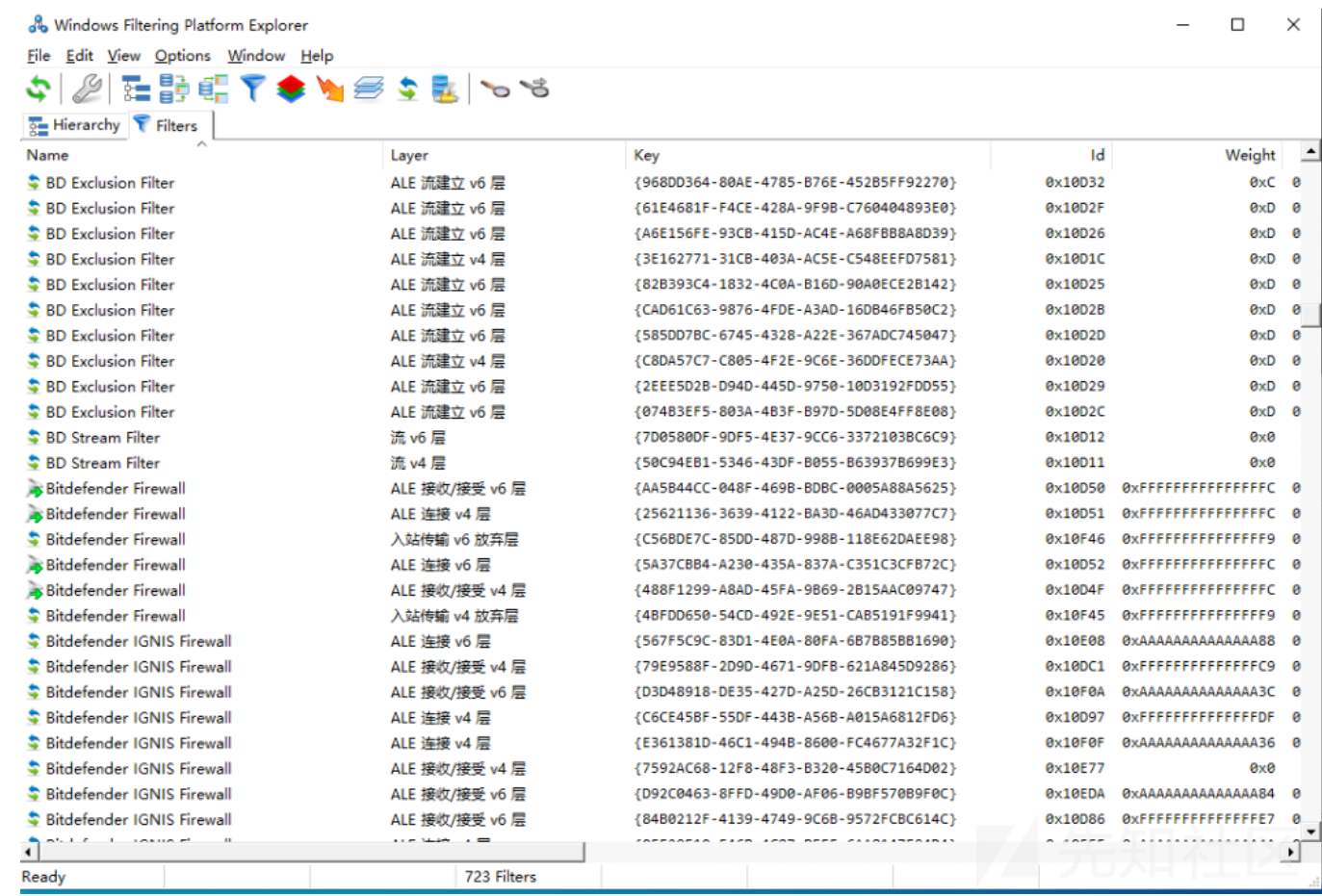Screen dimensions: 1322x896
Task: Click icon of IGNIS Firewall filter 0x10E77
Action: (x=34, y=769)
